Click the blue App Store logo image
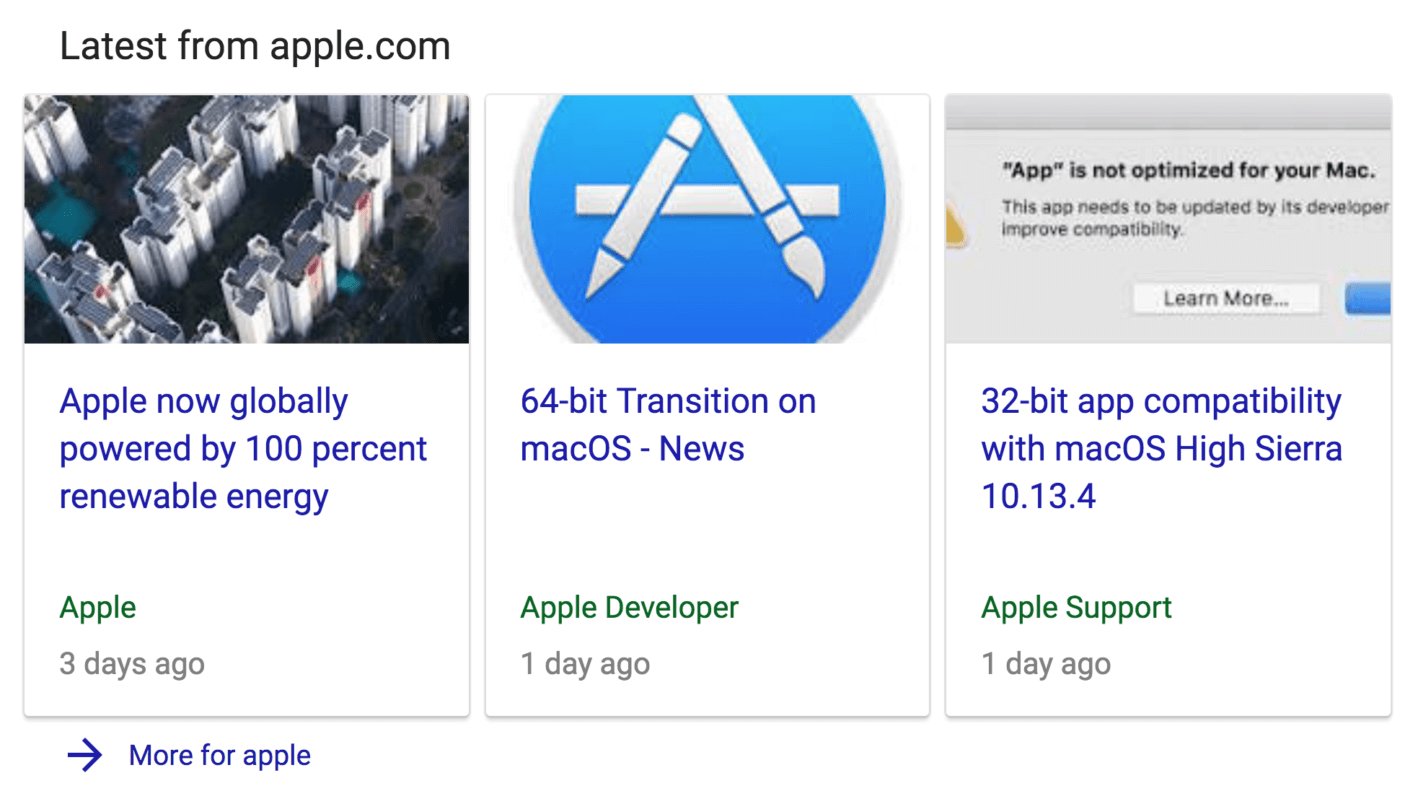Screen dimensions: 1418x791 click(x=707, y=219)
